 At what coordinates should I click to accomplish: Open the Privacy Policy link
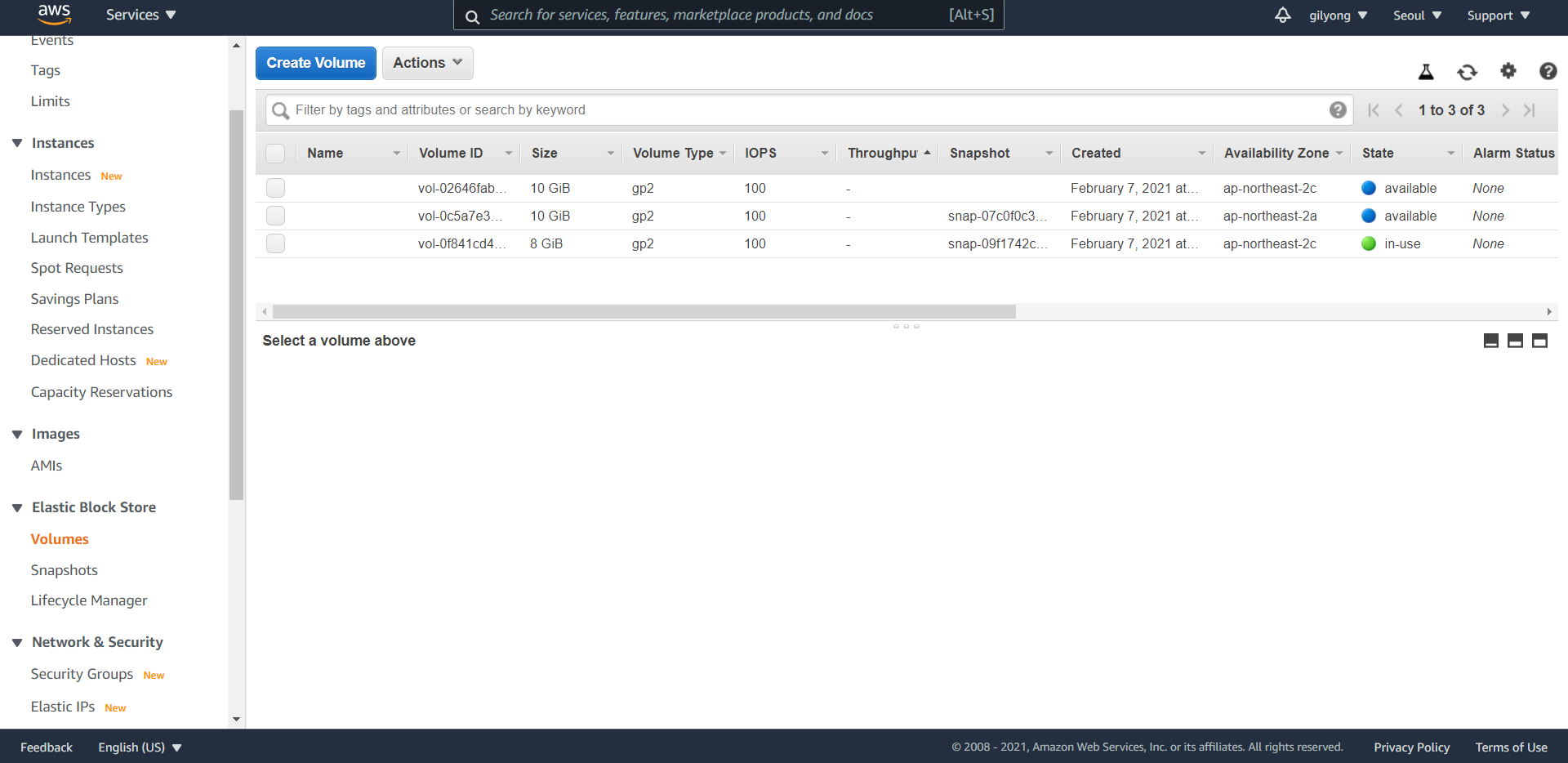(x=1411, y=747)
